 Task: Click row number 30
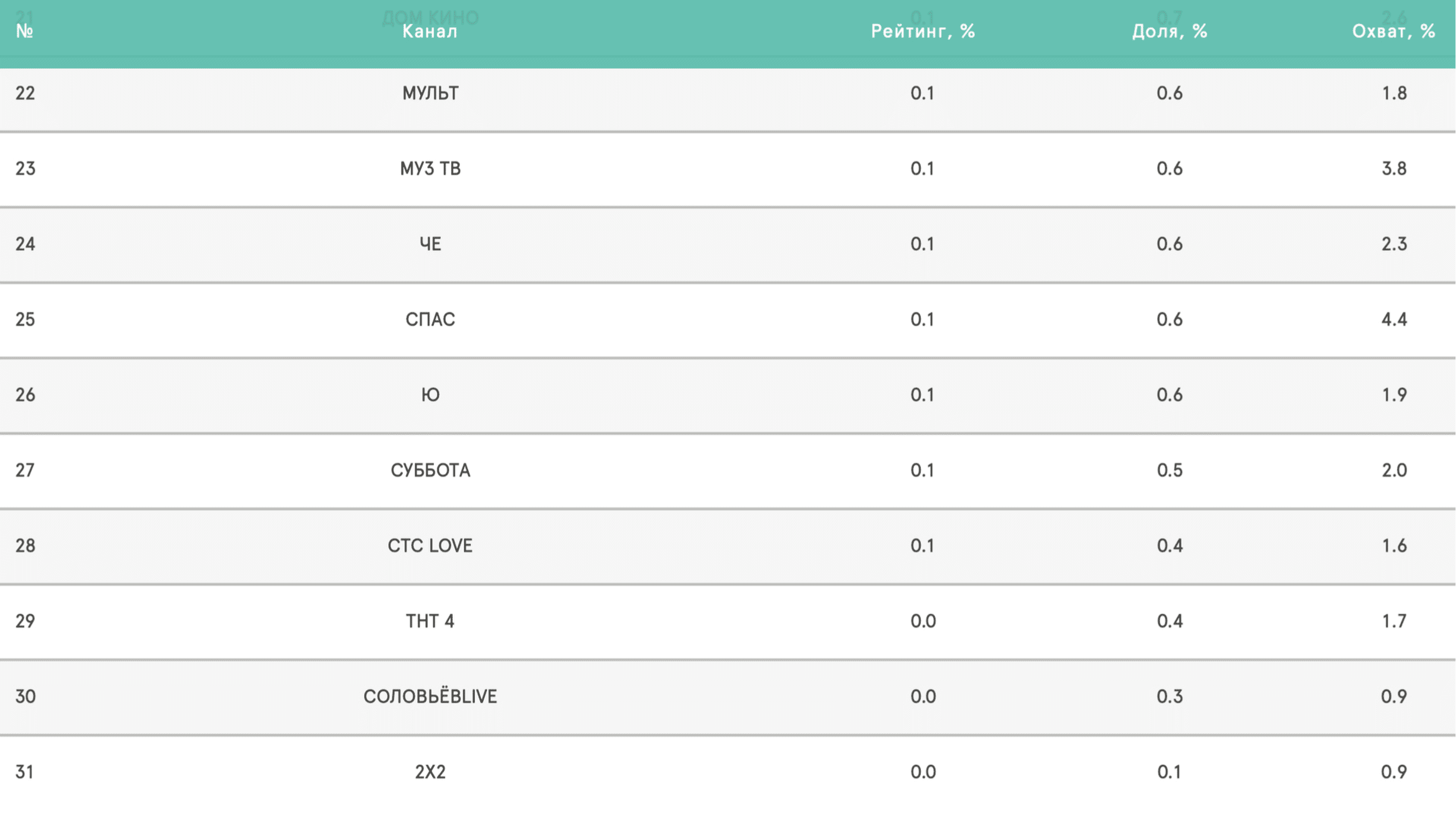(x=25, y=696)
